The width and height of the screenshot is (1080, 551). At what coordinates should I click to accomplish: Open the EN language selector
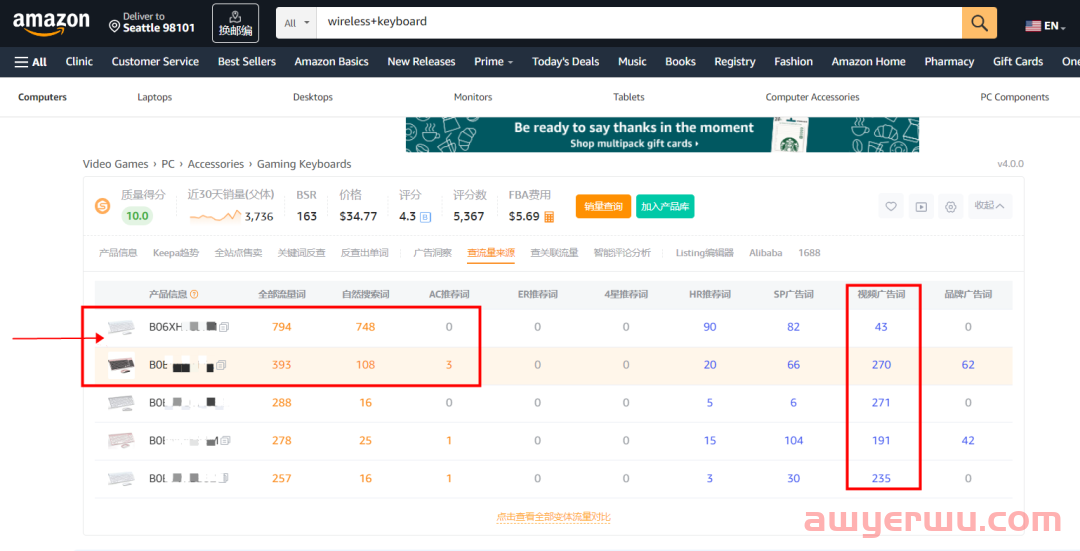pos(1046,25)
